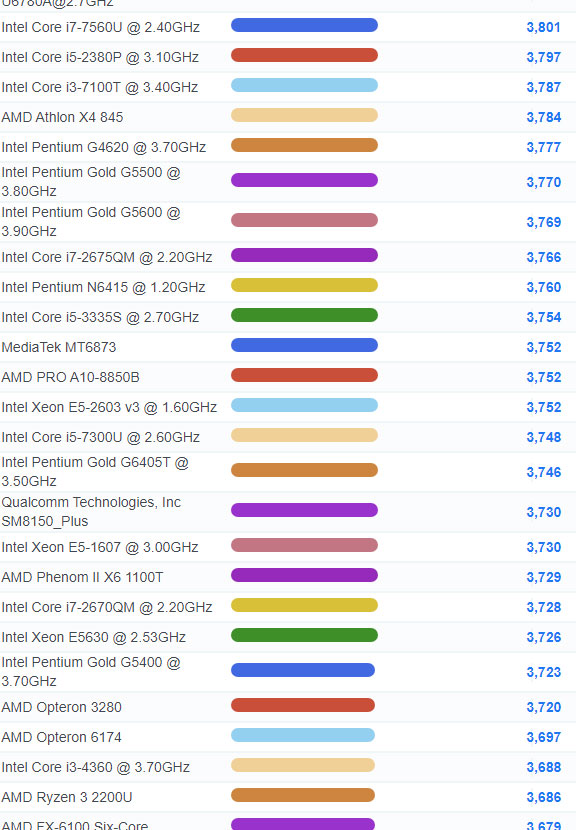Click the 3,746 score value

tap(544, 472)
